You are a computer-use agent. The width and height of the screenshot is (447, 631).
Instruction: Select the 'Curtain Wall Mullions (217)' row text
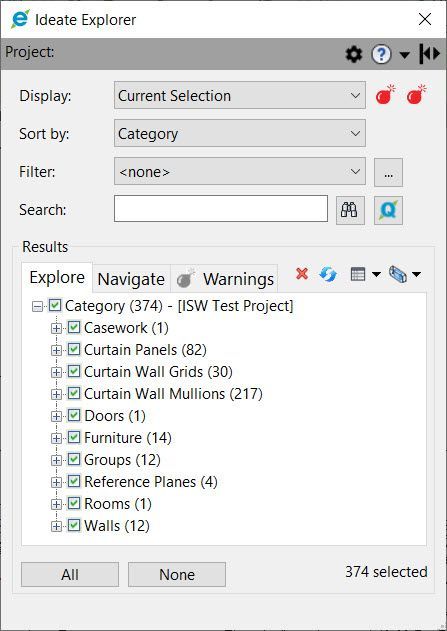[173, 394]
